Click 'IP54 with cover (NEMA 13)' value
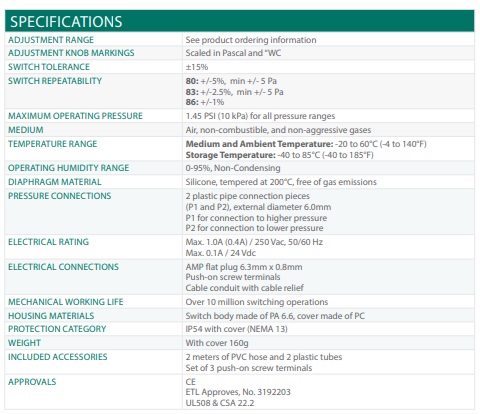The height and width of the screenshot is (414, 480). point(236,329)
